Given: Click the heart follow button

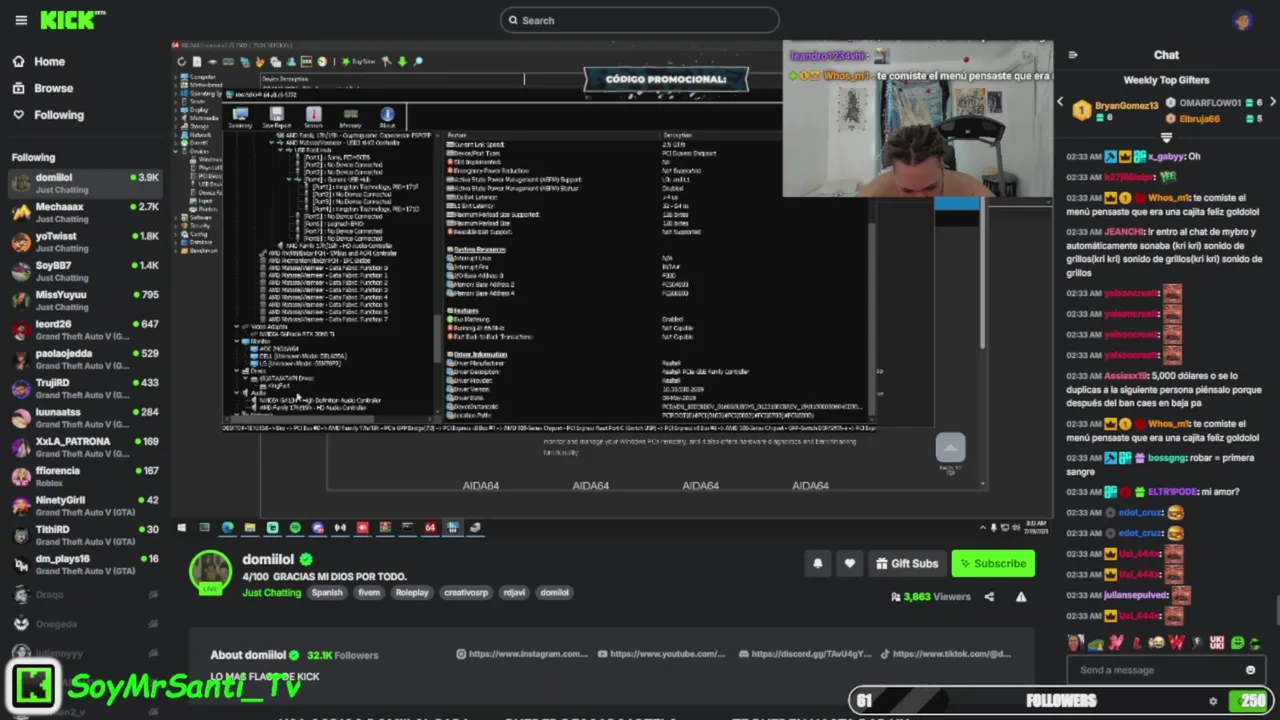Looking at the screenshot, I should pos(849,563).
